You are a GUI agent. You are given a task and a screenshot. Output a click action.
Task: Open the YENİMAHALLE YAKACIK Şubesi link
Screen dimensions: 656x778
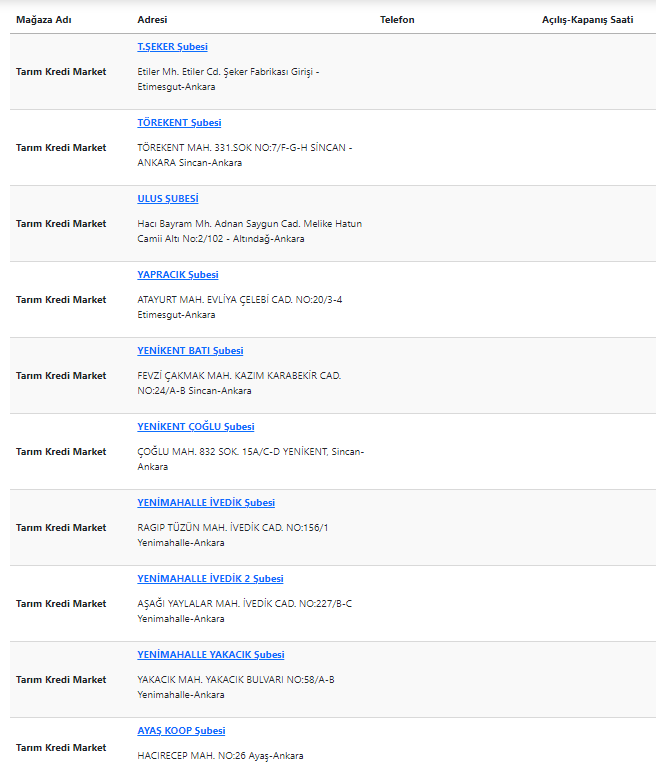pos(211,654)
